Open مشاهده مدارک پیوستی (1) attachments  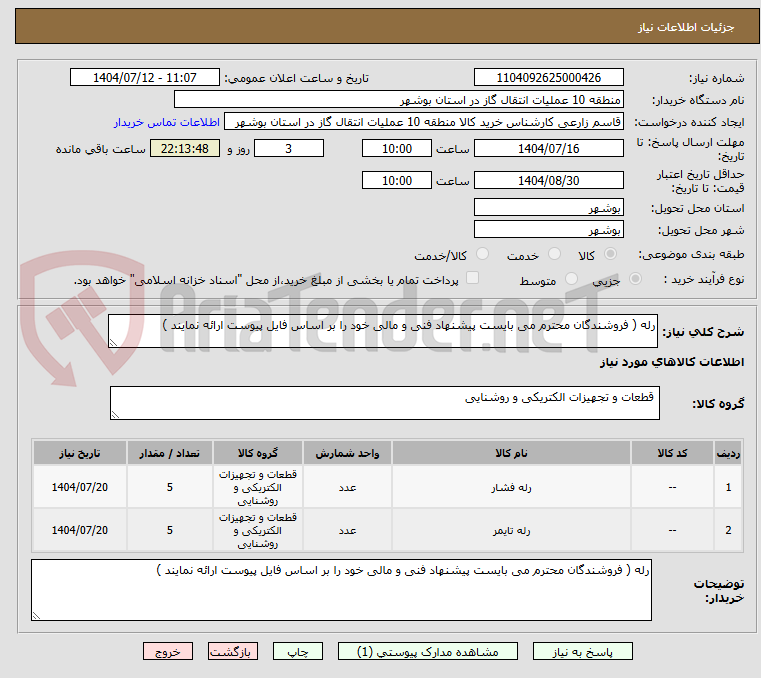pyautogui.click(x=428, y=651)
